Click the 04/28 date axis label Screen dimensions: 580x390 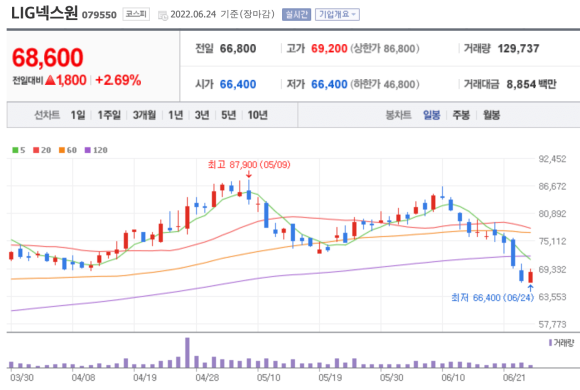coord(207,378)
